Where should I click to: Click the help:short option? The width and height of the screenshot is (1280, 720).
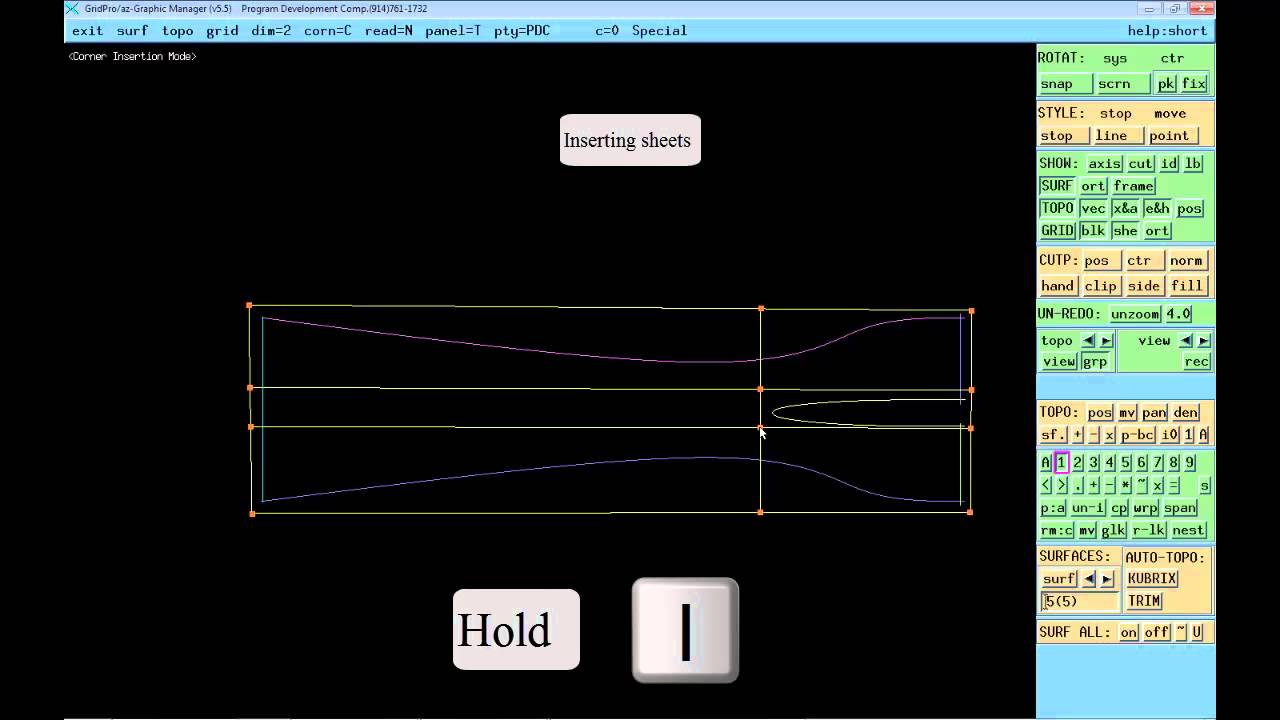coord(1168,31)
